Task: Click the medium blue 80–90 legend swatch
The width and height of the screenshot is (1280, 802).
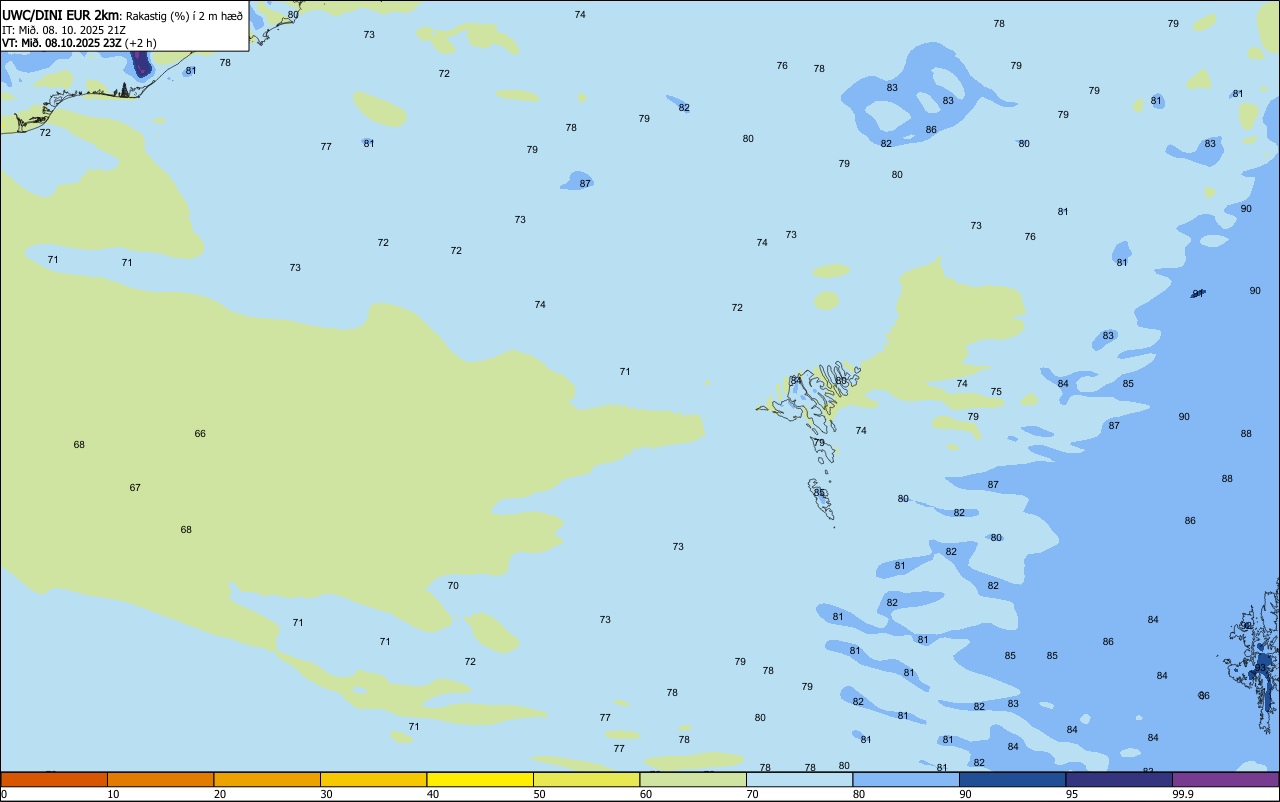Action: pyautogui.click(x=906, y=779)
